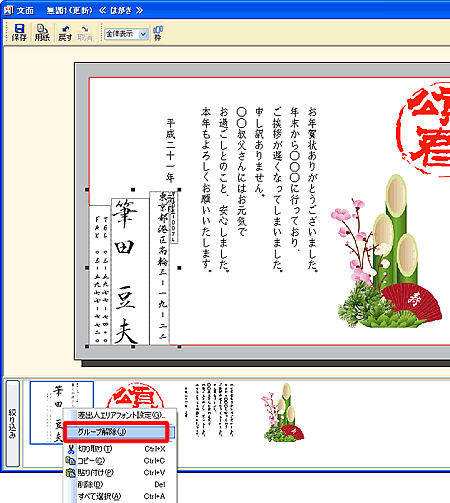Open the 用紙 paper settings icon
The image size is (450, 503).
point(42,33)
